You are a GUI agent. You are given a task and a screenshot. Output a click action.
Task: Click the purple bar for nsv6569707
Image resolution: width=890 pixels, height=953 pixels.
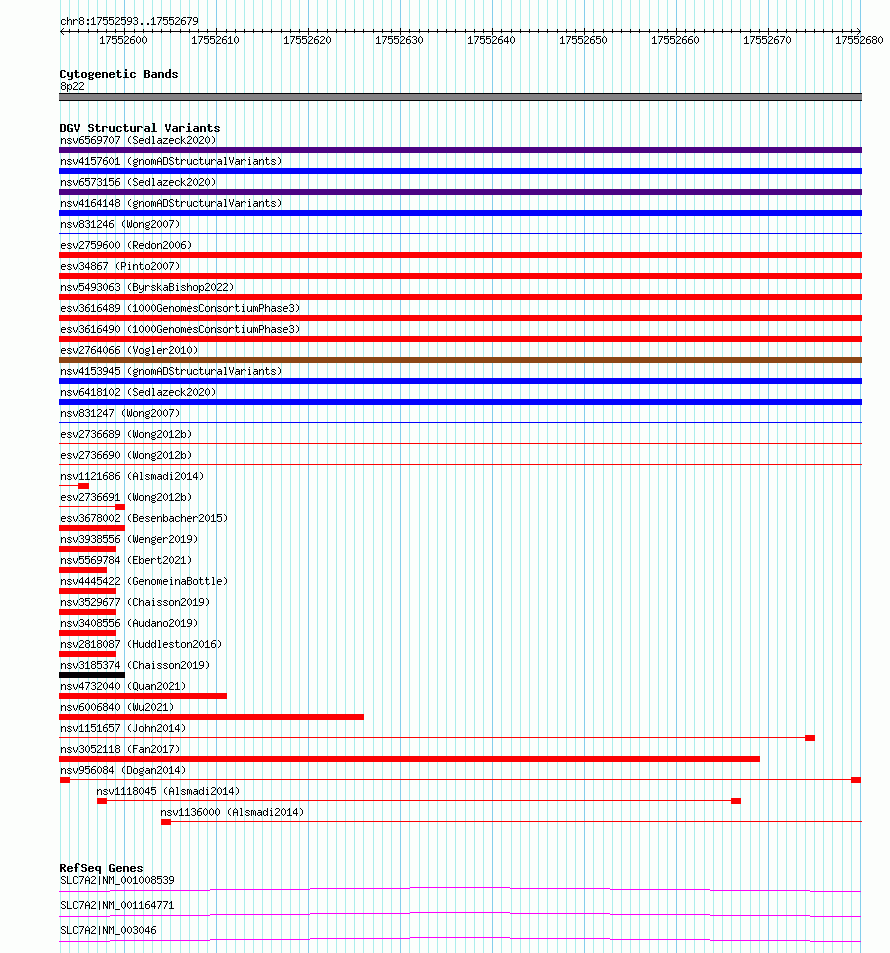click(460, 150)
